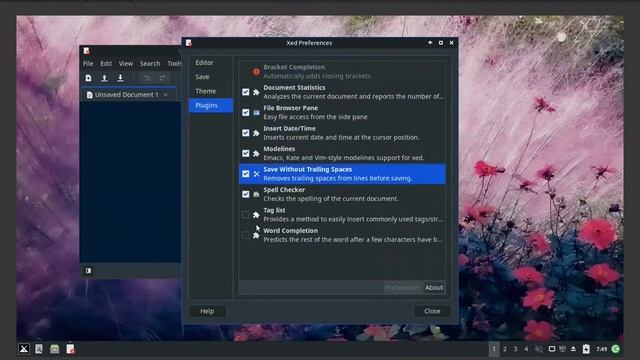The image size is (640, 360).
Task: Click the Bracket Completion red warning icon
Action: pos(256,72)
